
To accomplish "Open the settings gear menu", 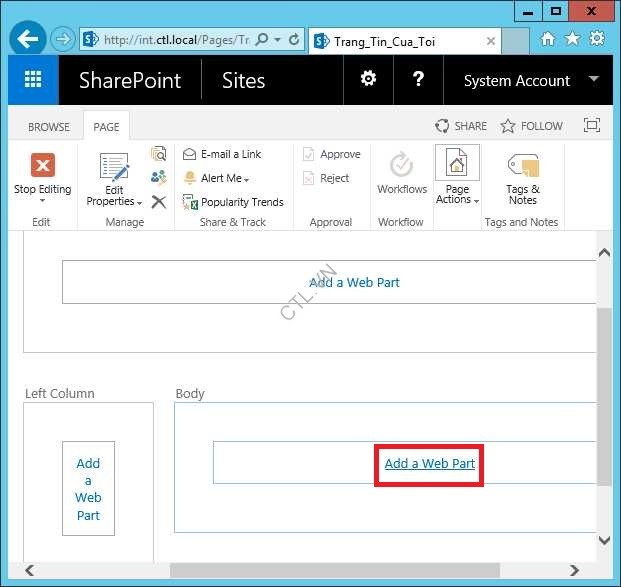I will (368, 80).
